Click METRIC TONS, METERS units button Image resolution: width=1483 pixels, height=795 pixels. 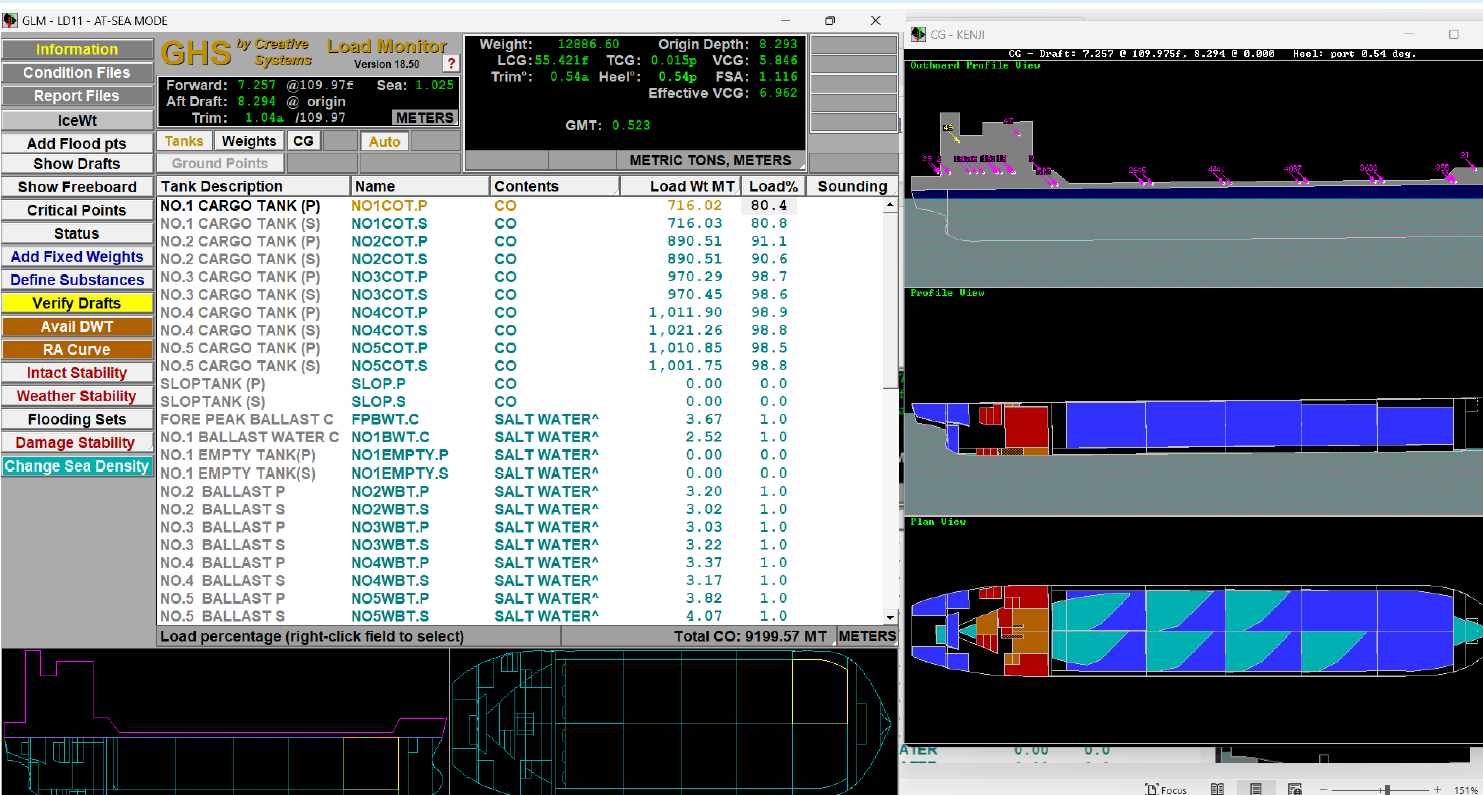(x=710, y=160)
